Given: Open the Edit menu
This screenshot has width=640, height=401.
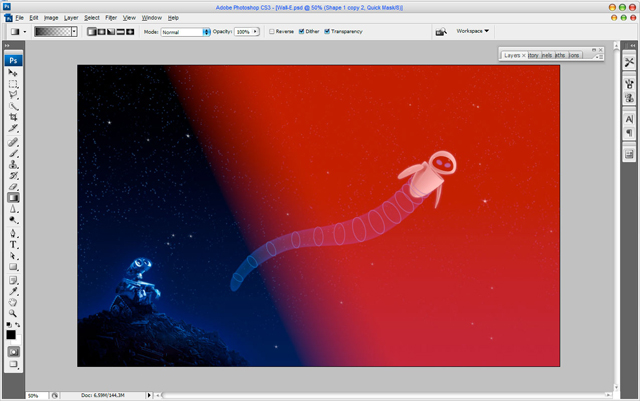Looking at the screenshot, I should click(34, 18).
